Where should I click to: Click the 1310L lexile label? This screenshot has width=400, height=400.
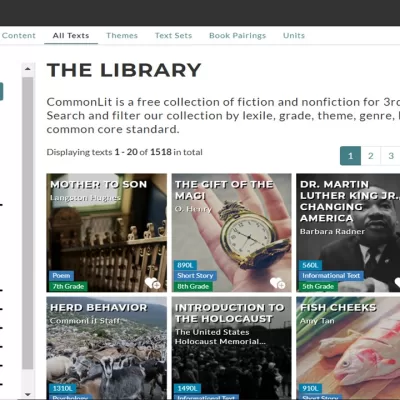pyautogui.click(x=62, y=388)
